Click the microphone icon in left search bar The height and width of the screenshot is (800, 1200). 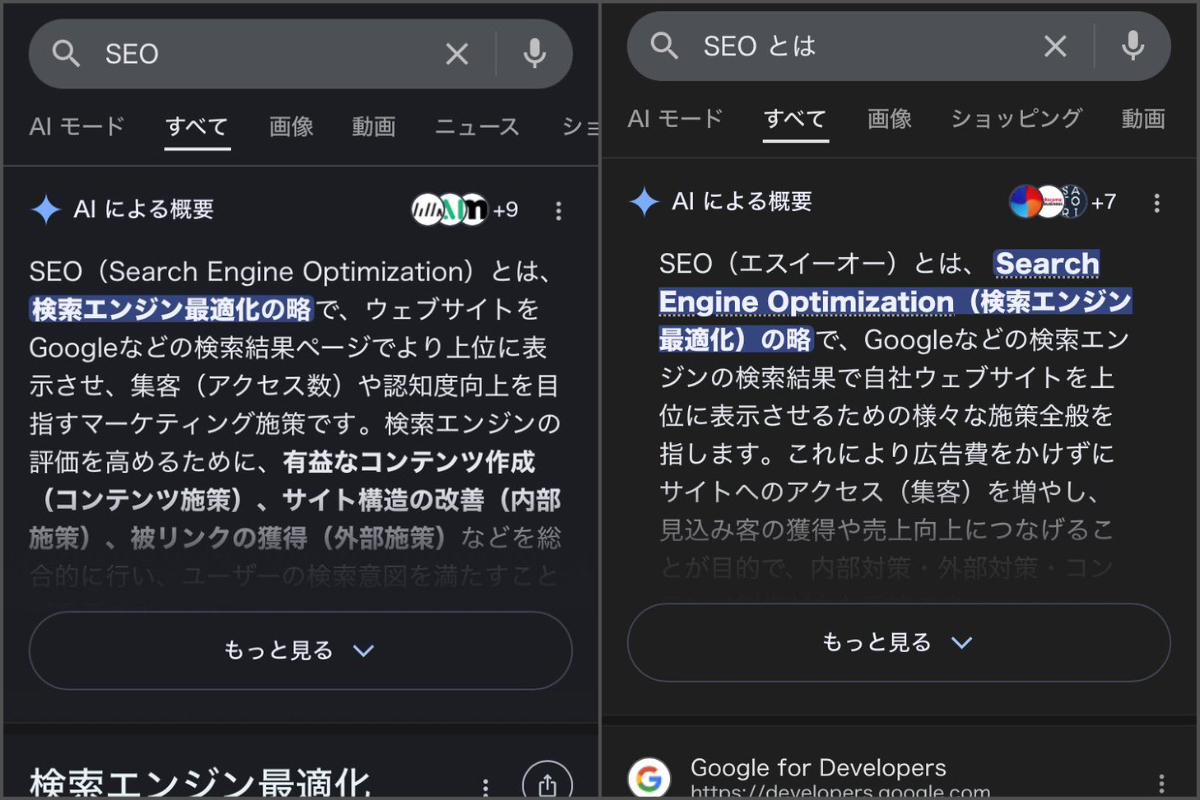coord(535,54)
